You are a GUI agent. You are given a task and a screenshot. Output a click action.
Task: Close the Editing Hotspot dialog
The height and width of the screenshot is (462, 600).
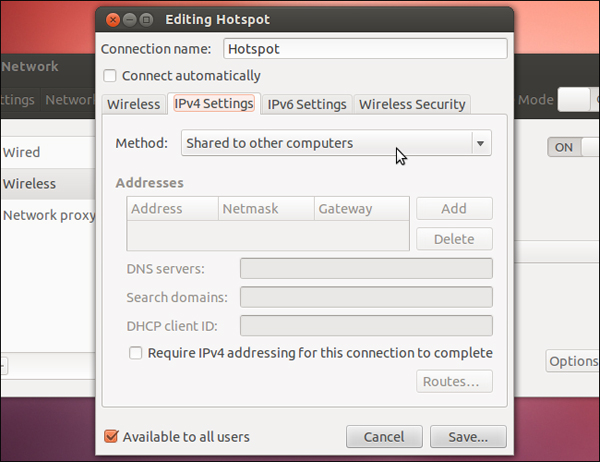click(113, 20)
